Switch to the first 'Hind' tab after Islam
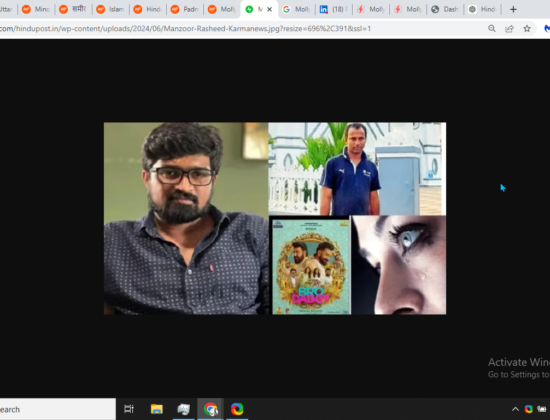This screenshot has width=550, height=420. (x=147, y=9)
